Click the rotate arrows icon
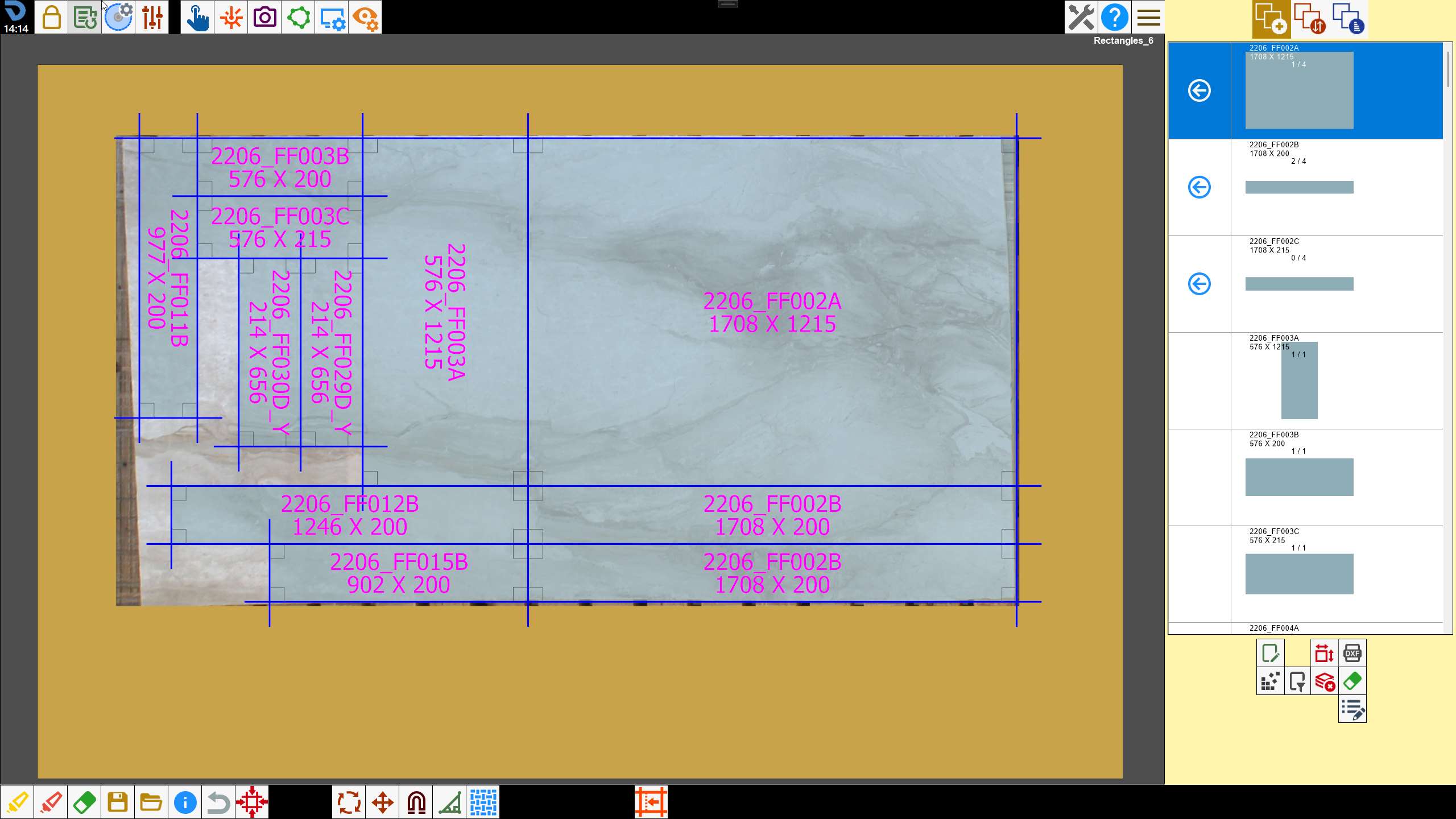1456x819 pixels. tap(349, 803)
